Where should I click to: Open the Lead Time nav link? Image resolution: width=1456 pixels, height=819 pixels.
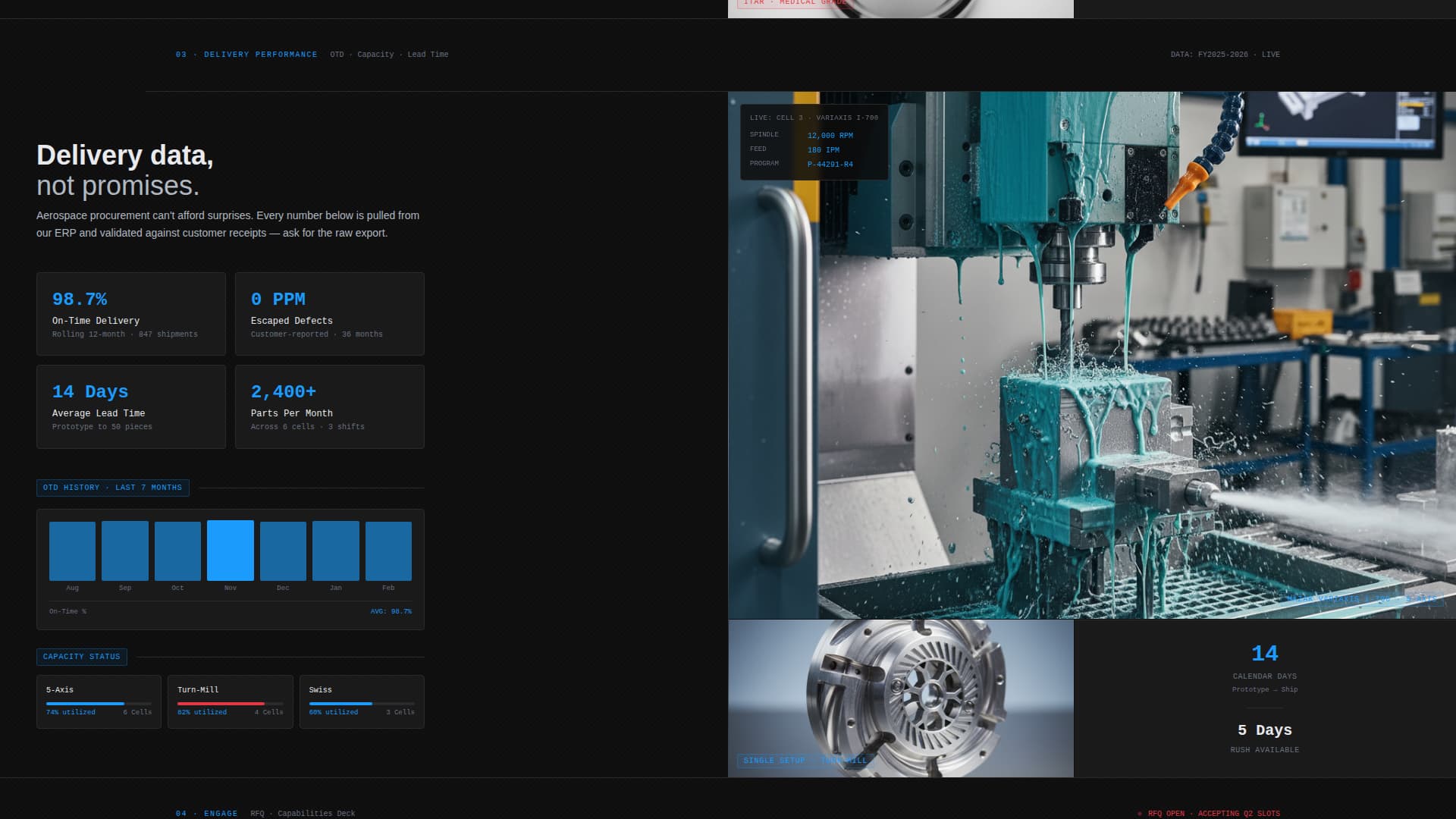coord(428,55)
